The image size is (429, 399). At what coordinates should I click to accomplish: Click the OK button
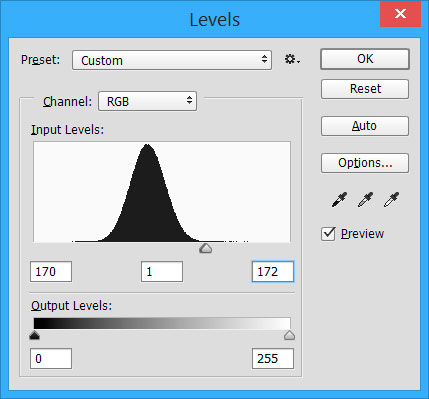click(x=365, y=59)
